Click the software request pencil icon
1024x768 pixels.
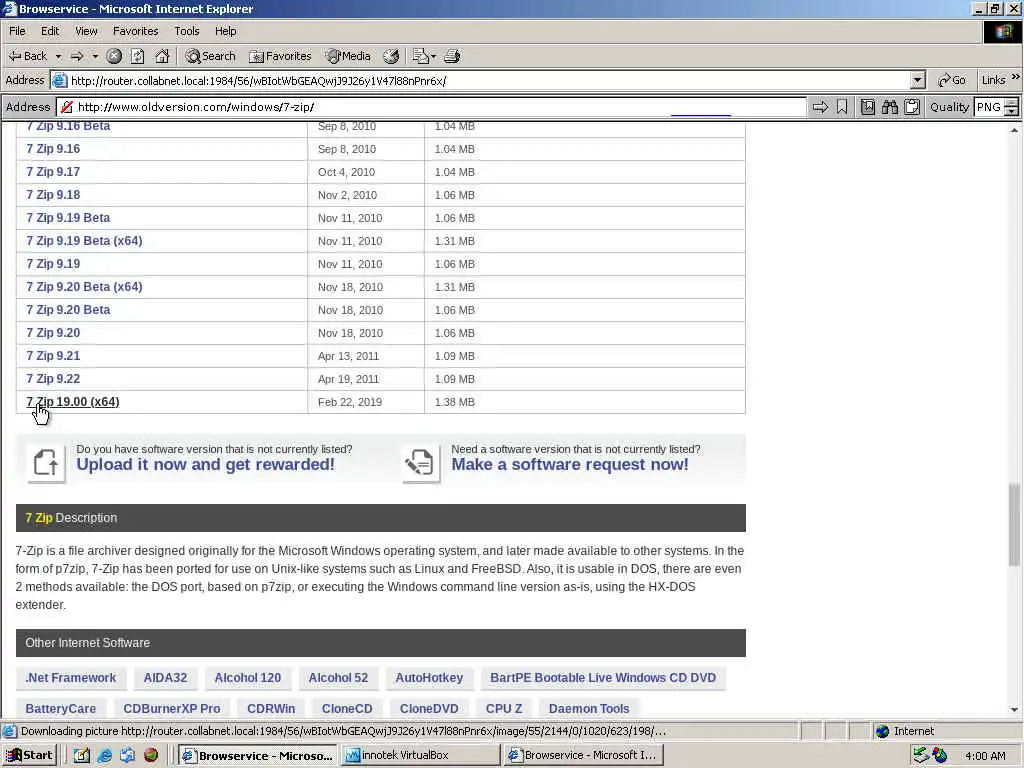pyautogui.click(x=420, y=462)
